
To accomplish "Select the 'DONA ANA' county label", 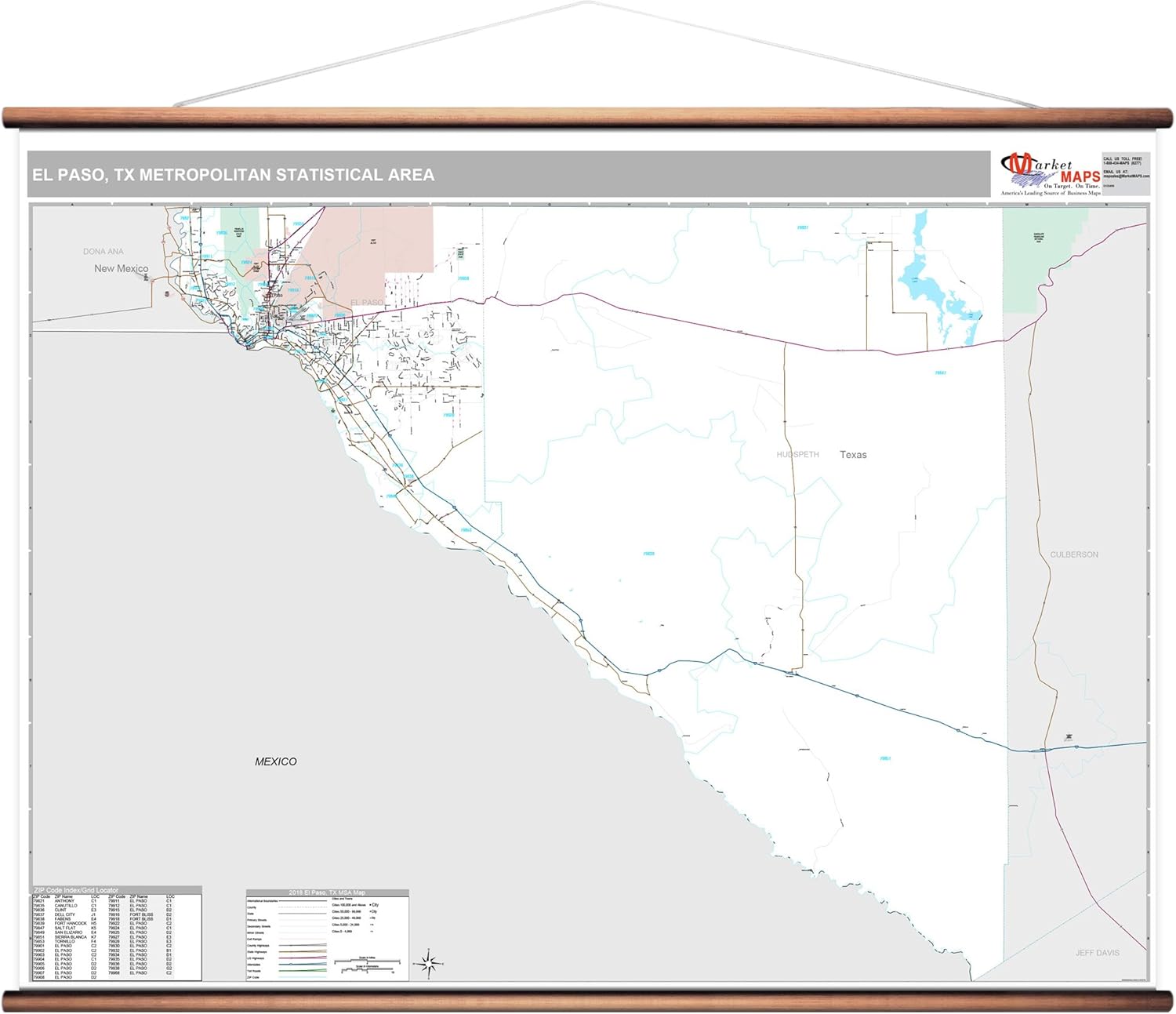I will coord(103,252).
